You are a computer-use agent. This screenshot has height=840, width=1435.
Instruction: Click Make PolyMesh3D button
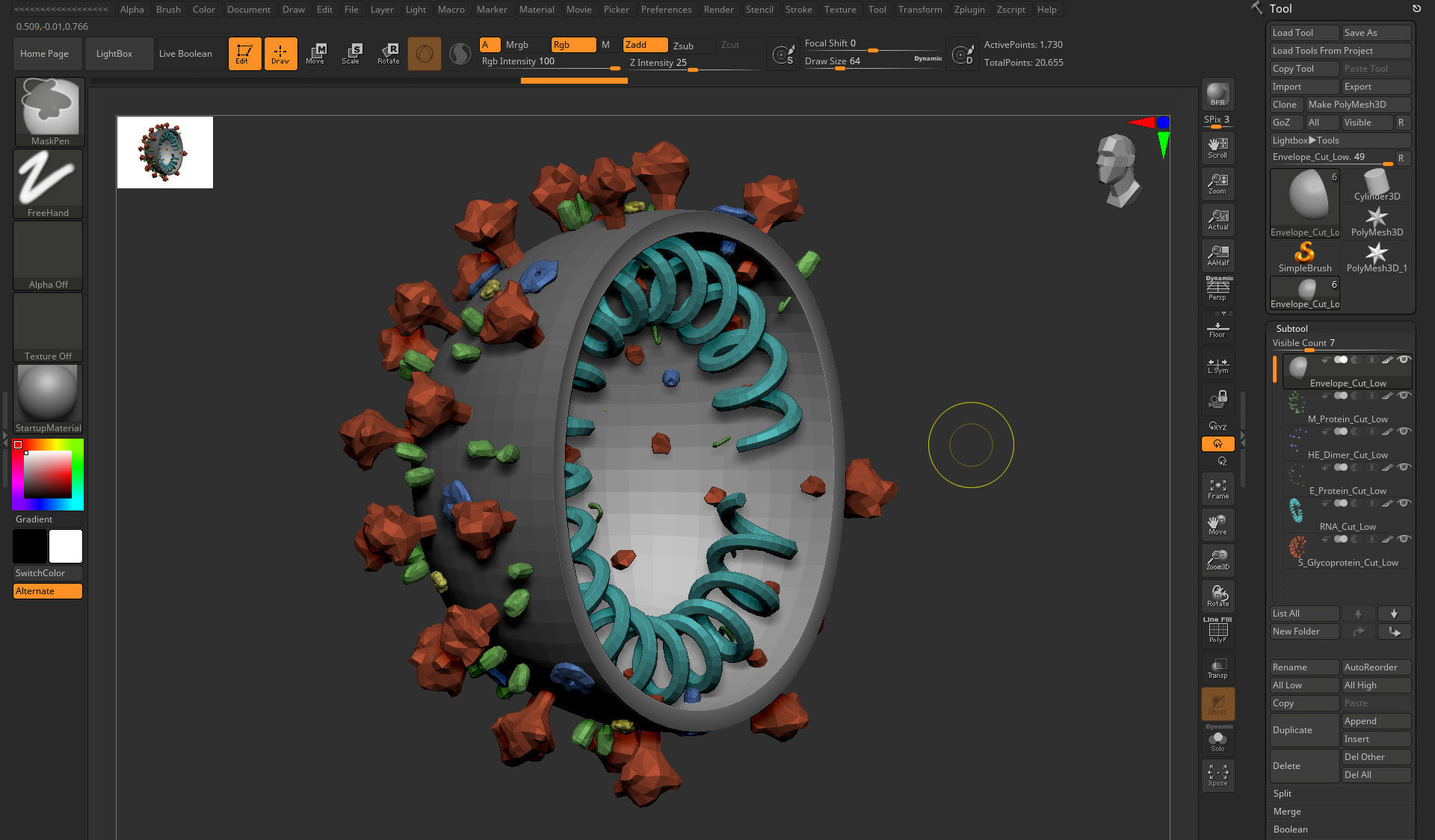click(1358, 105)
